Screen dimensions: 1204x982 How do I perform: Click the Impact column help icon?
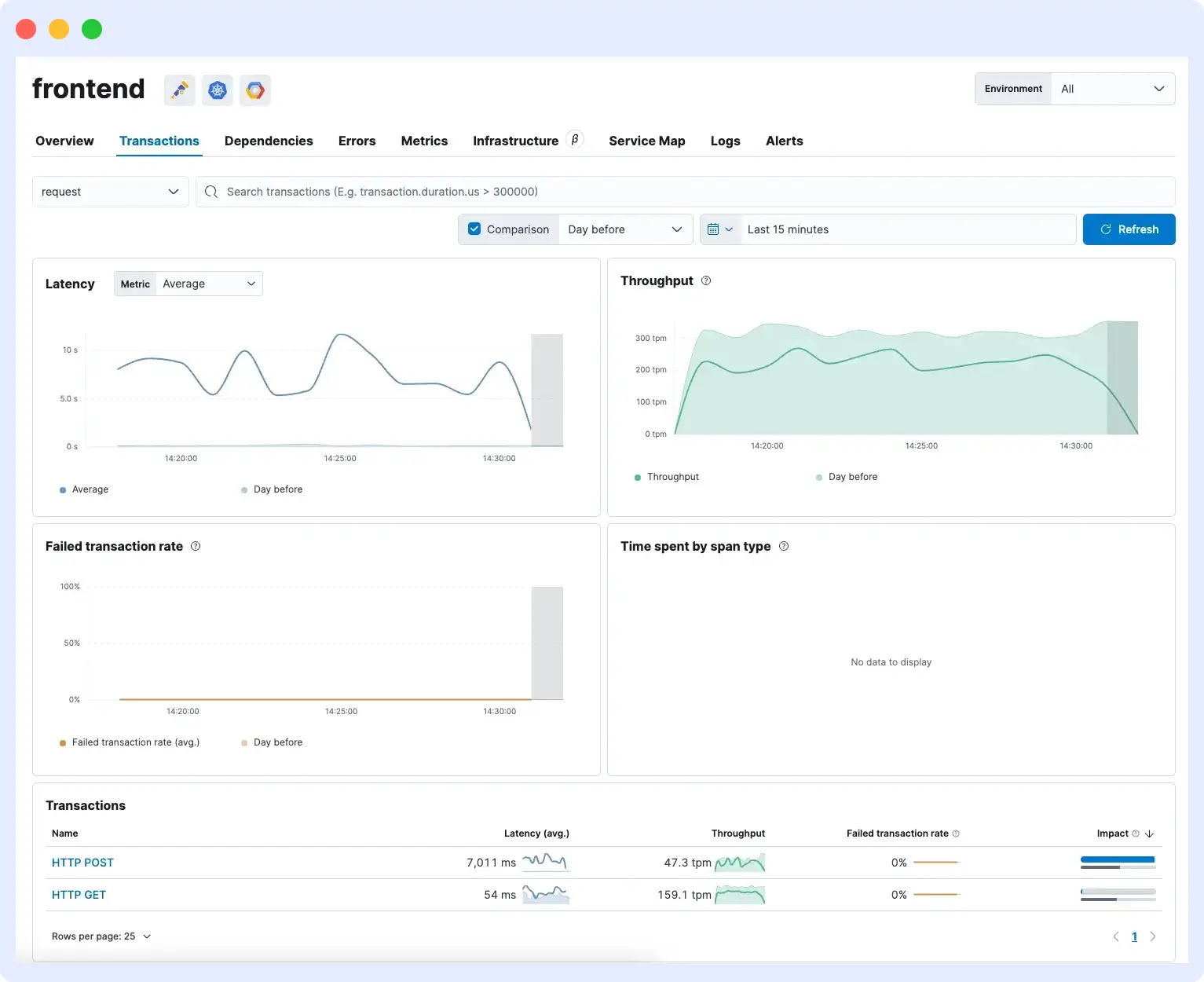coord(1136,834)
